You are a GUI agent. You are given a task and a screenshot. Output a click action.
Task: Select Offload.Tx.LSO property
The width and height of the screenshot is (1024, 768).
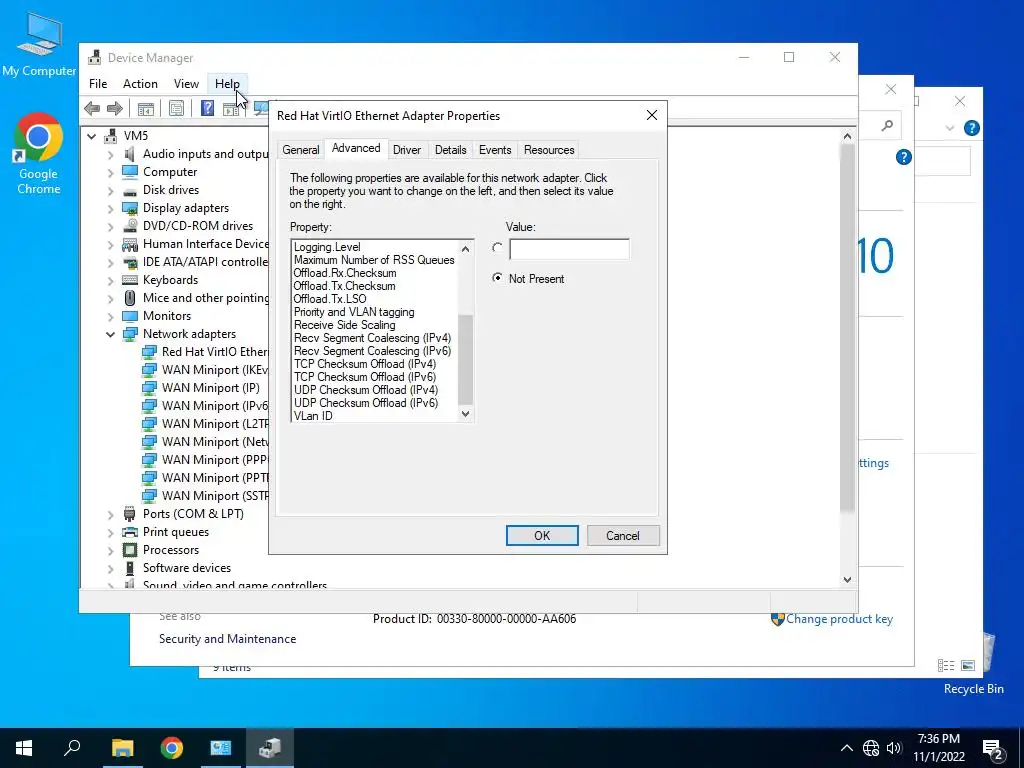pos(330,299)
